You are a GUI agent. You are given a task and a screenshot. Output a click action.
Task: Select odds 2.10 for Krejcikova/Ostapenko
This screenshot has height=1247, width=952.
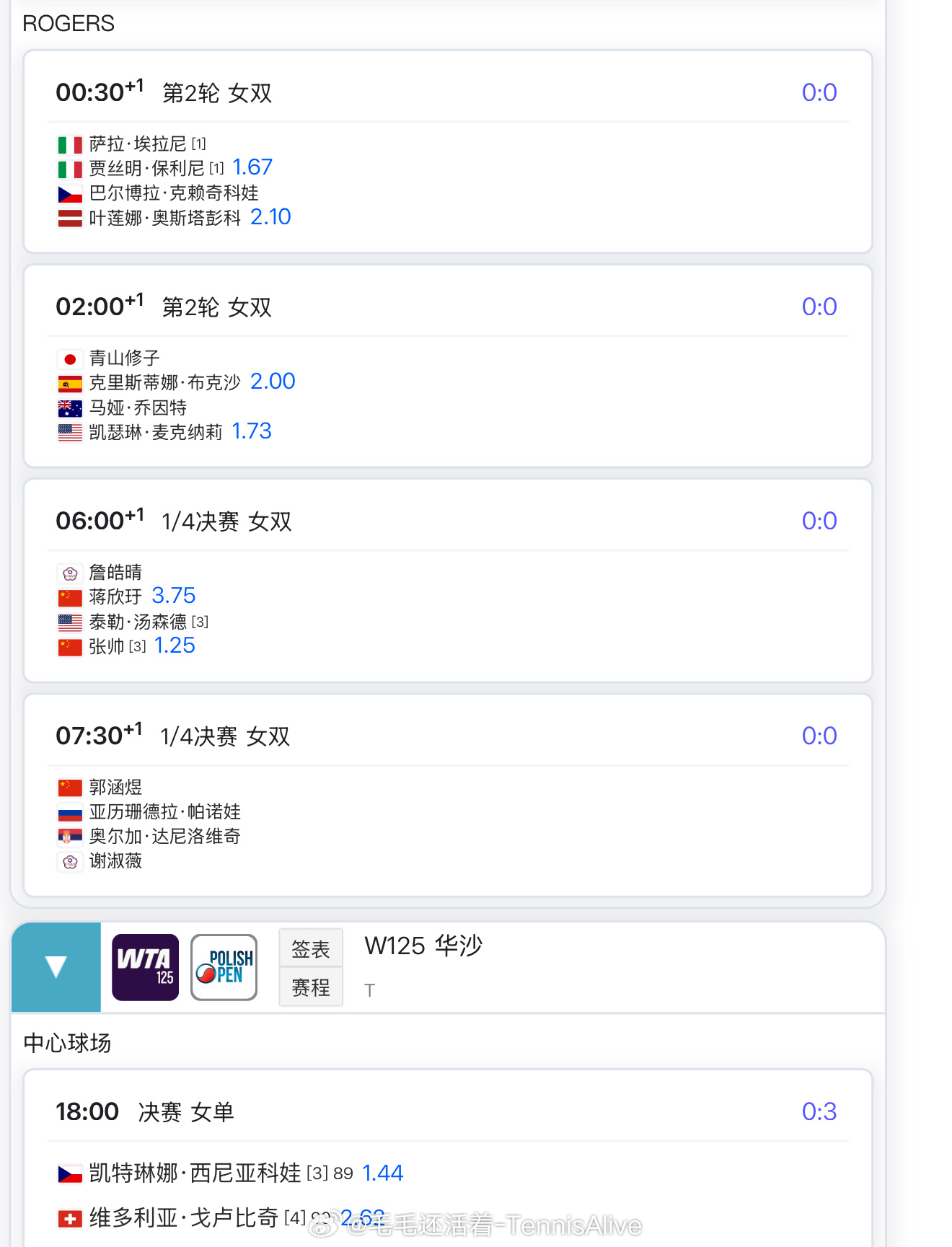click(x=270, y=217)
